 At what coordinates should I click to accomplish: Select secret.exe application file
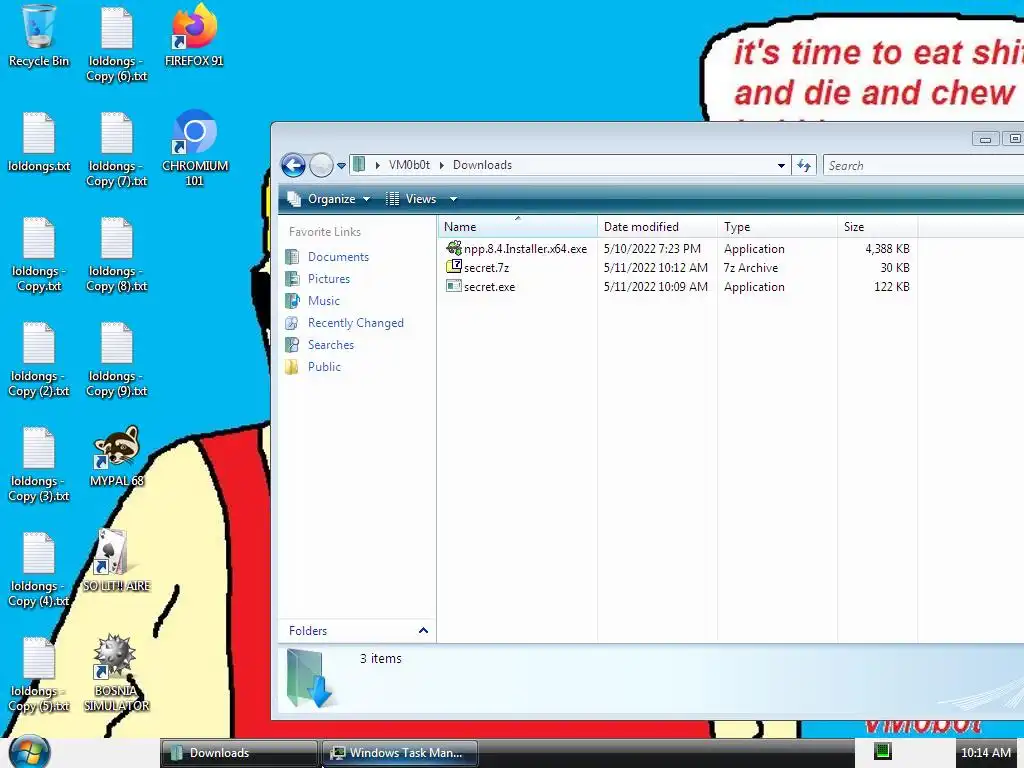pyautogui.click(x=481, y=287)
